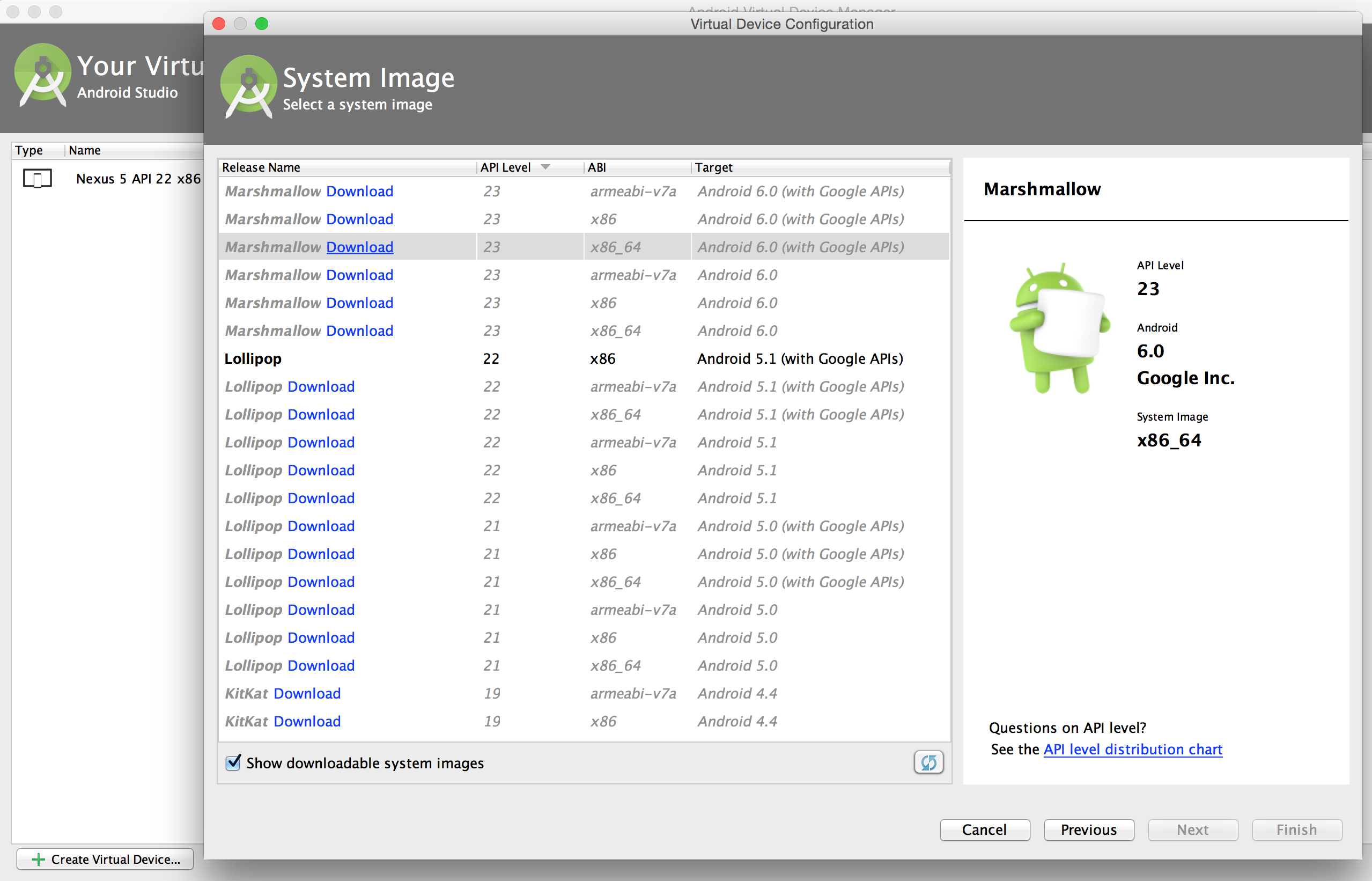The height and width of the screenshot is (881, 1372).
Task: Toggle Show downloadable system images checkbox
Action: click(x=233, y=762)
